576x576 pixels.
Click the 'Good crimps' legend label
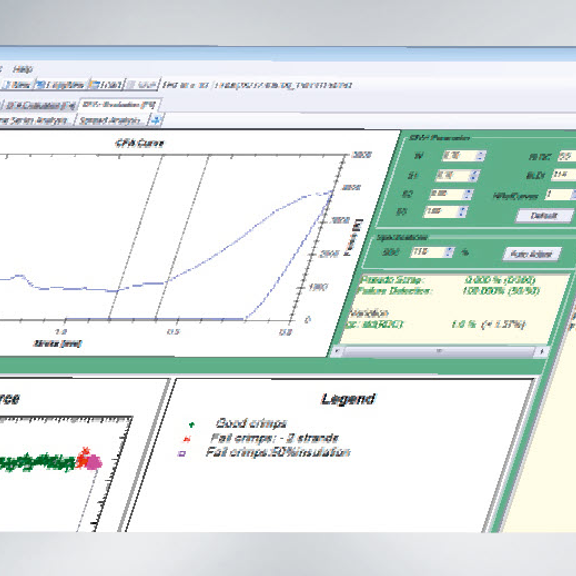(x=251, y=423)
